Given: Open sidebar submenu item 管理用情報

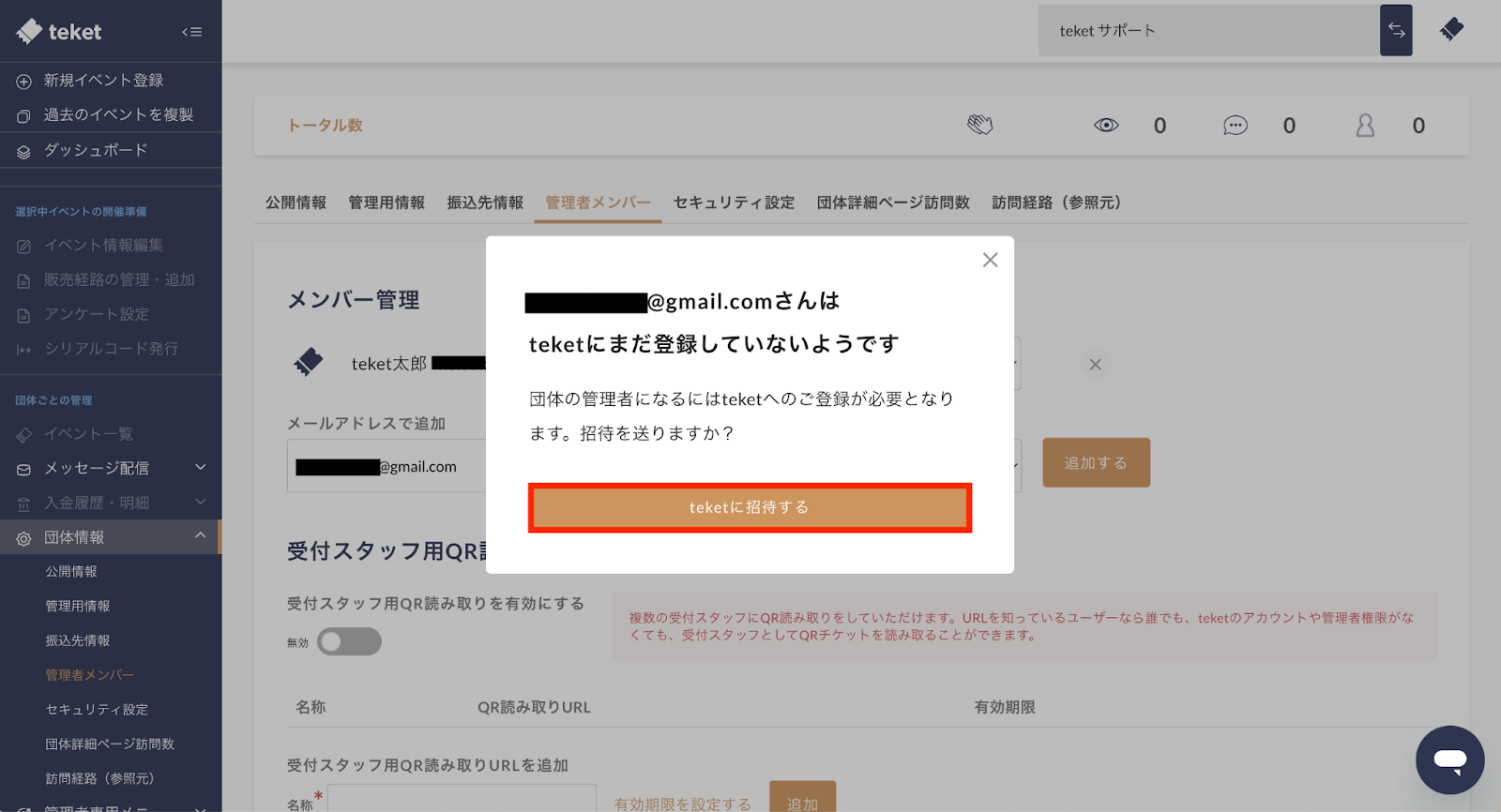Looking at the screenshot, I should [x=78, y=606].
